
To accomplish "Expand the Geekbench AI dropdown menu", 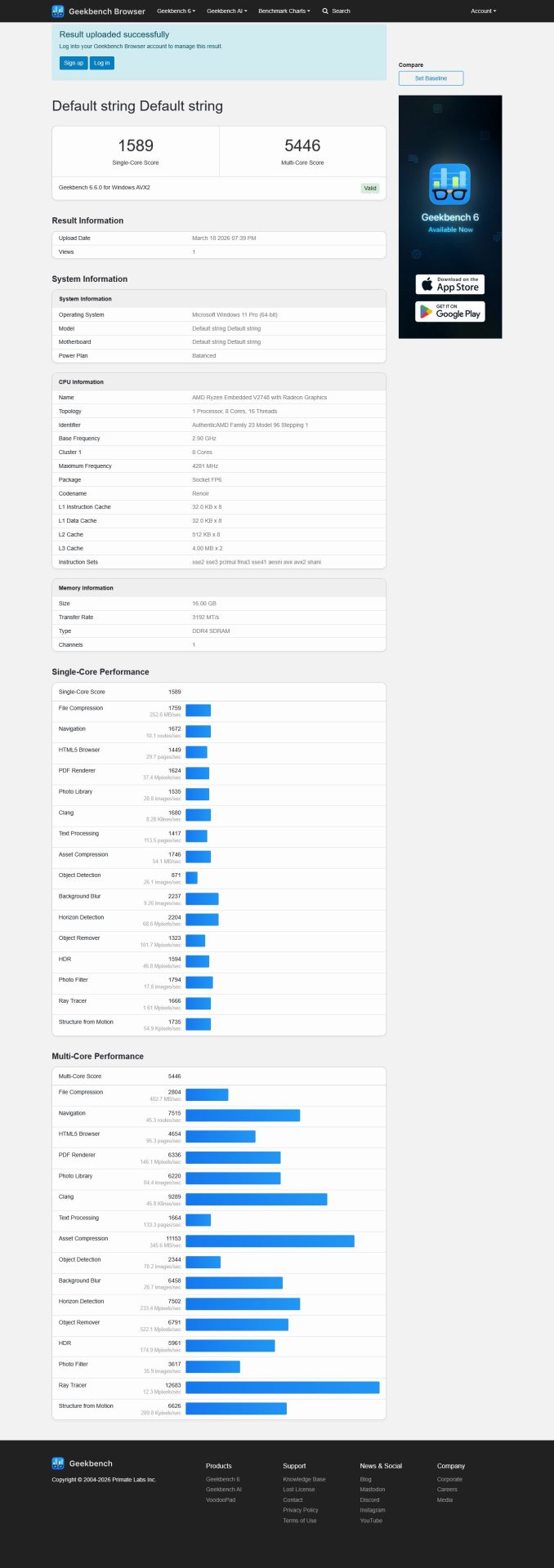I will tap(226, 11).
